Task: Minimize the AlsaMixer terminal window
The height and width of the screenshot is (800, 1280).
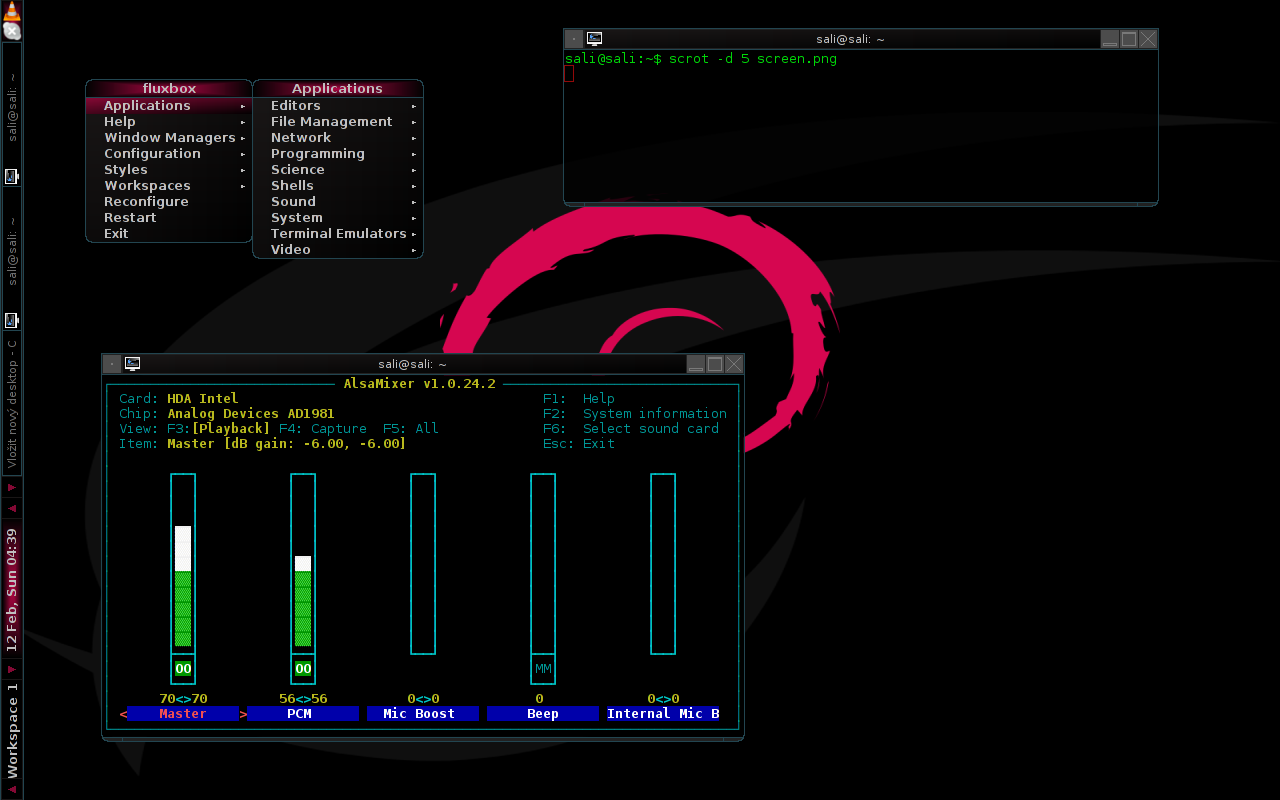Action: pos(696,364)
